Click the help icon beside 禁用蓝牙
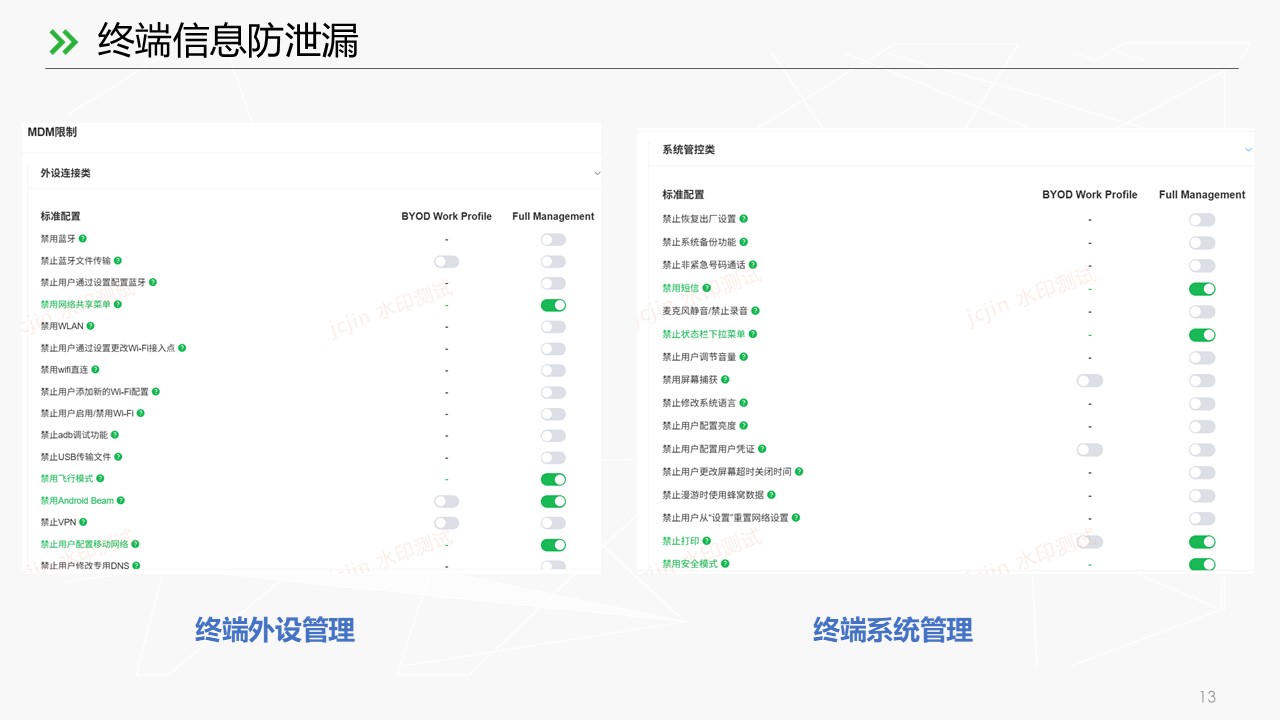The width and height of the screenshot is (1280, 720). tap(83, 239)
